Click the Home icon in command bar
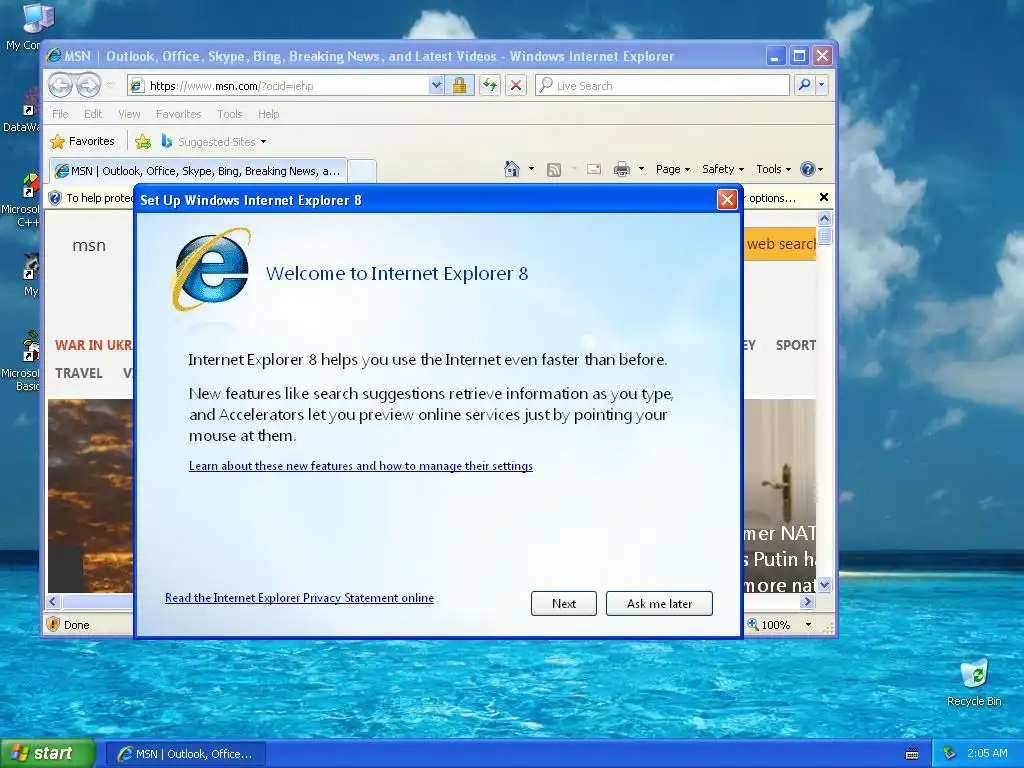Screen dimensions: 1024x768 [x=512, y=170]
